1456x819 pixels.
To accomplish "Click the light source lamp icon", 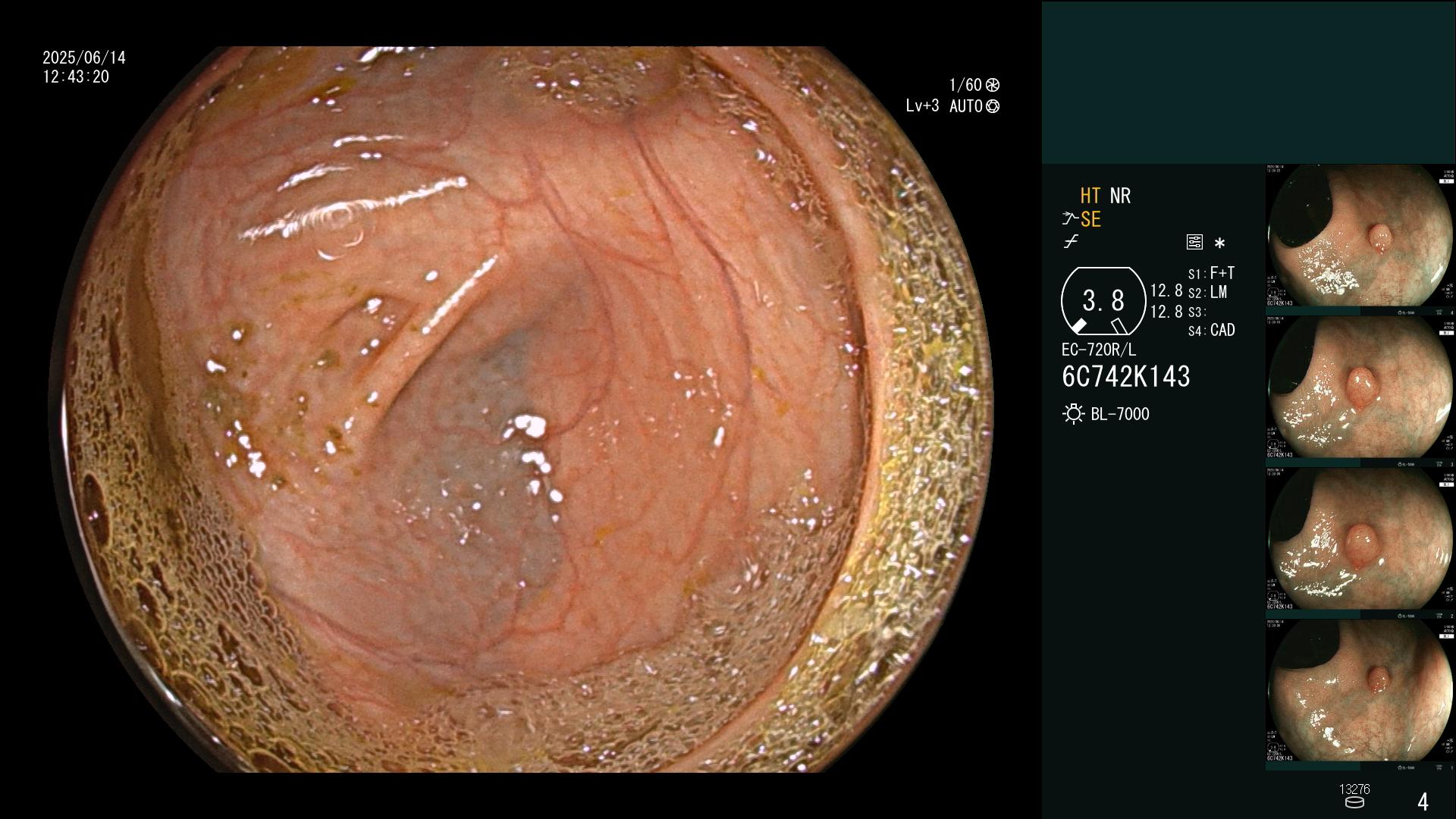I will tap(1073, 414).
